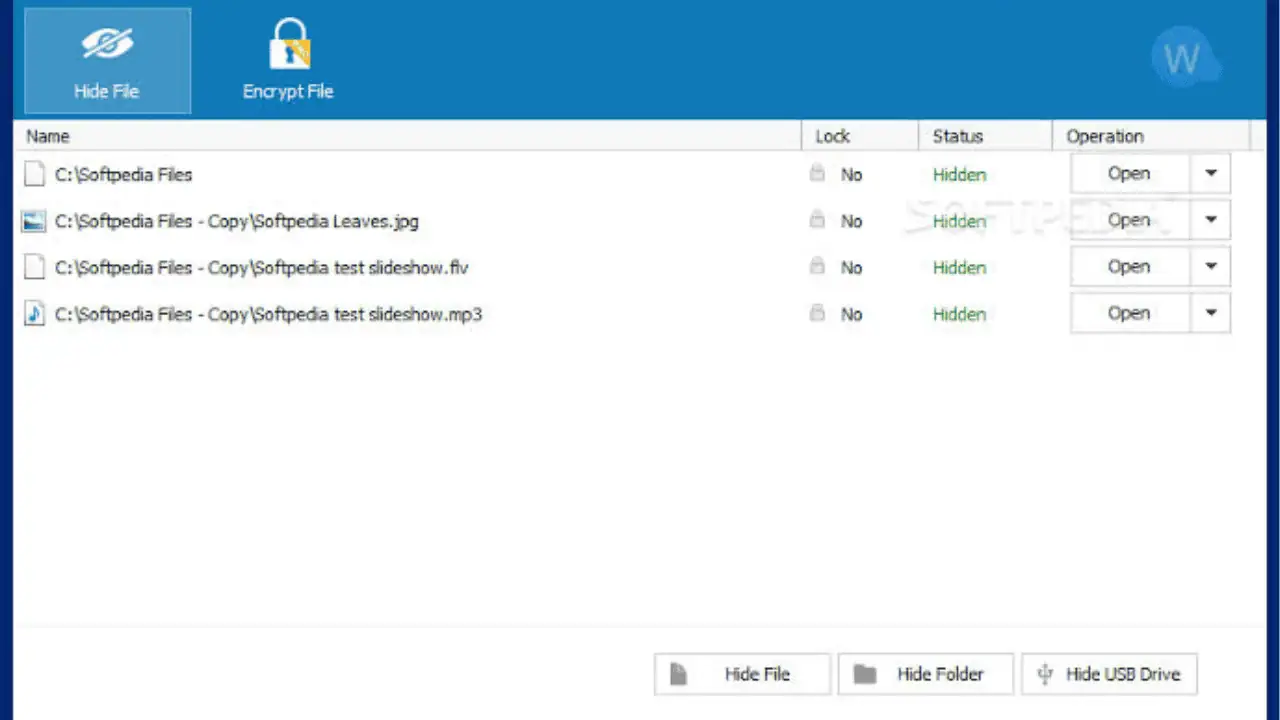
Task: Sort by the Status column header
Action: [985, 136]
